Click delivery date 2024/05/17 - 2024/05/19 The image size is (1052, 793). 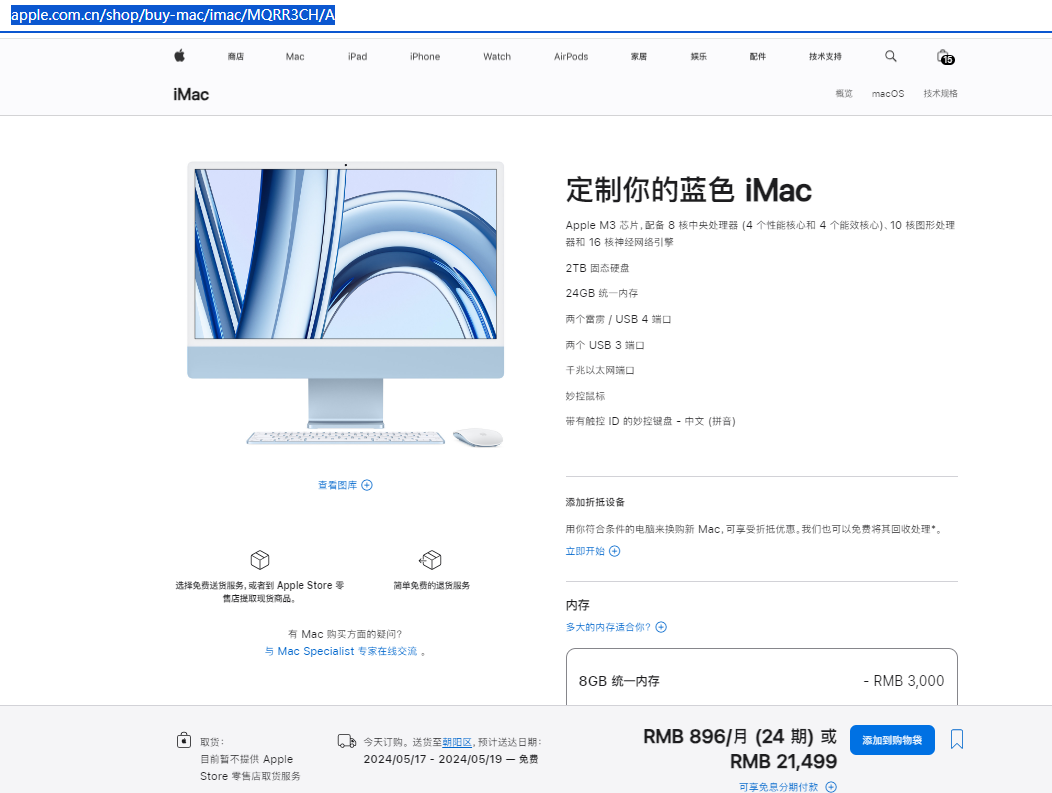(x=433, y=759)
